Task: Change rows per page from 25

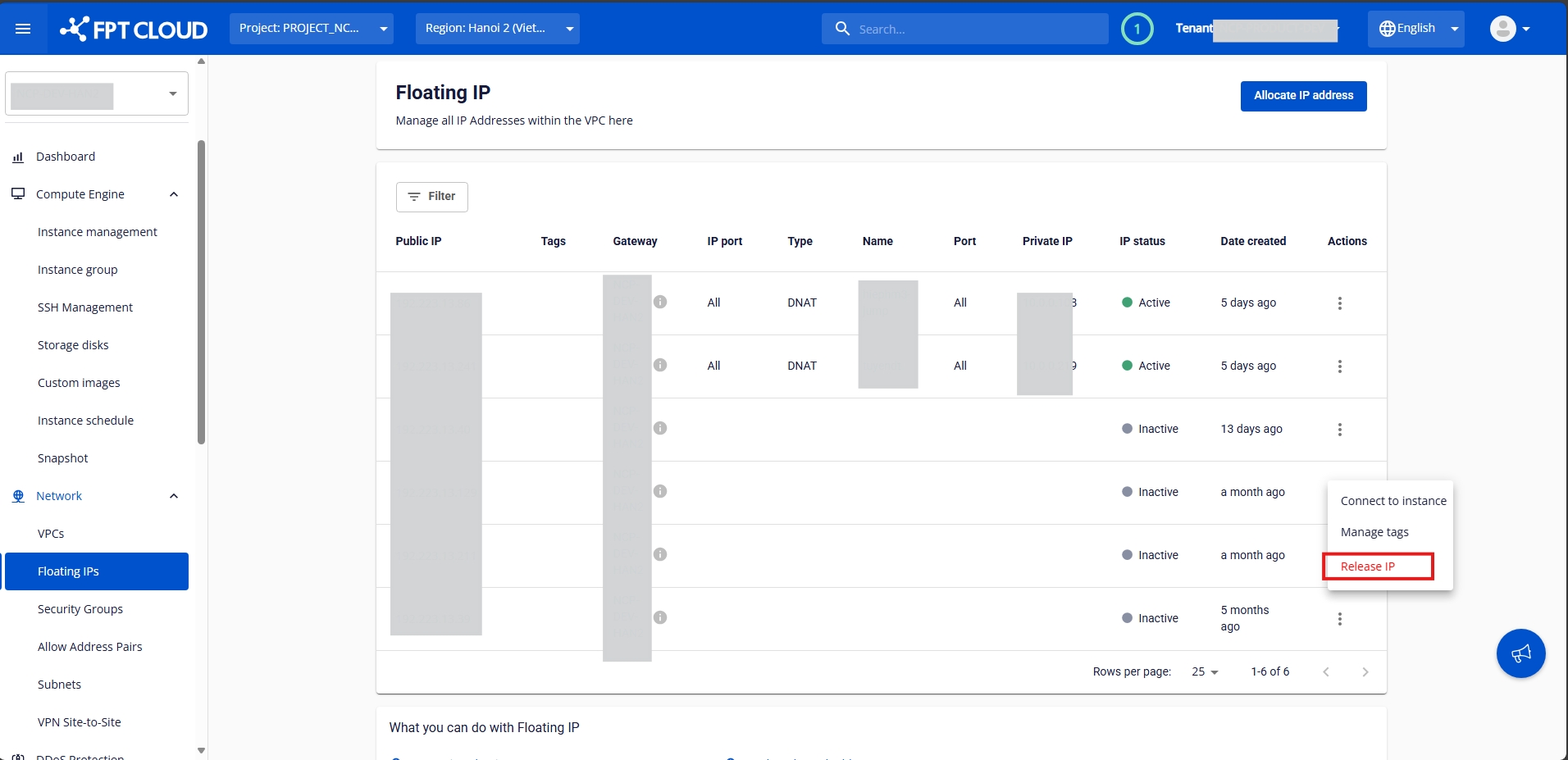Action: (x=1205, y=671)
